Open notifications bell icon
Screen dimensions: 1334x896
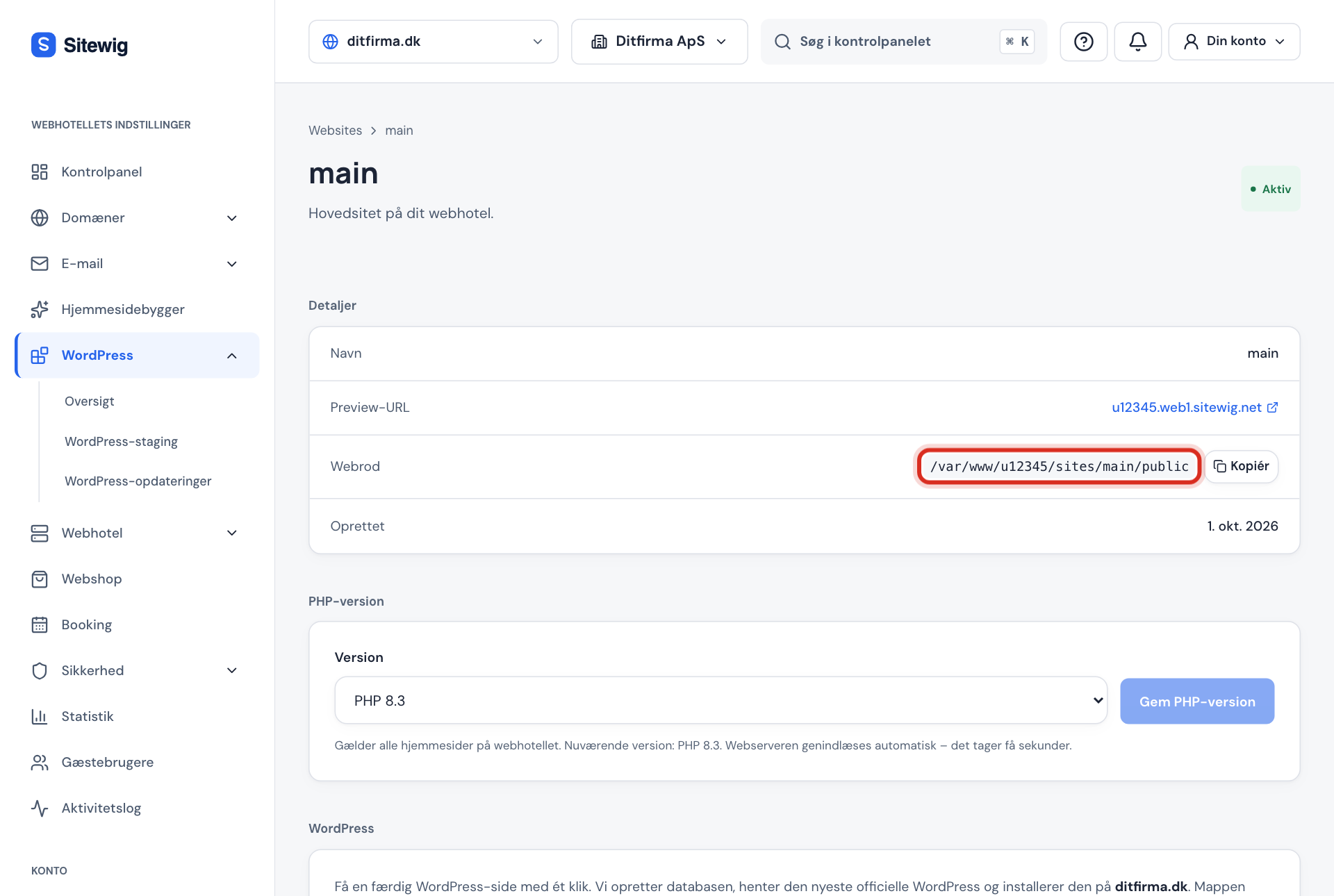(x=1137, y=42)
